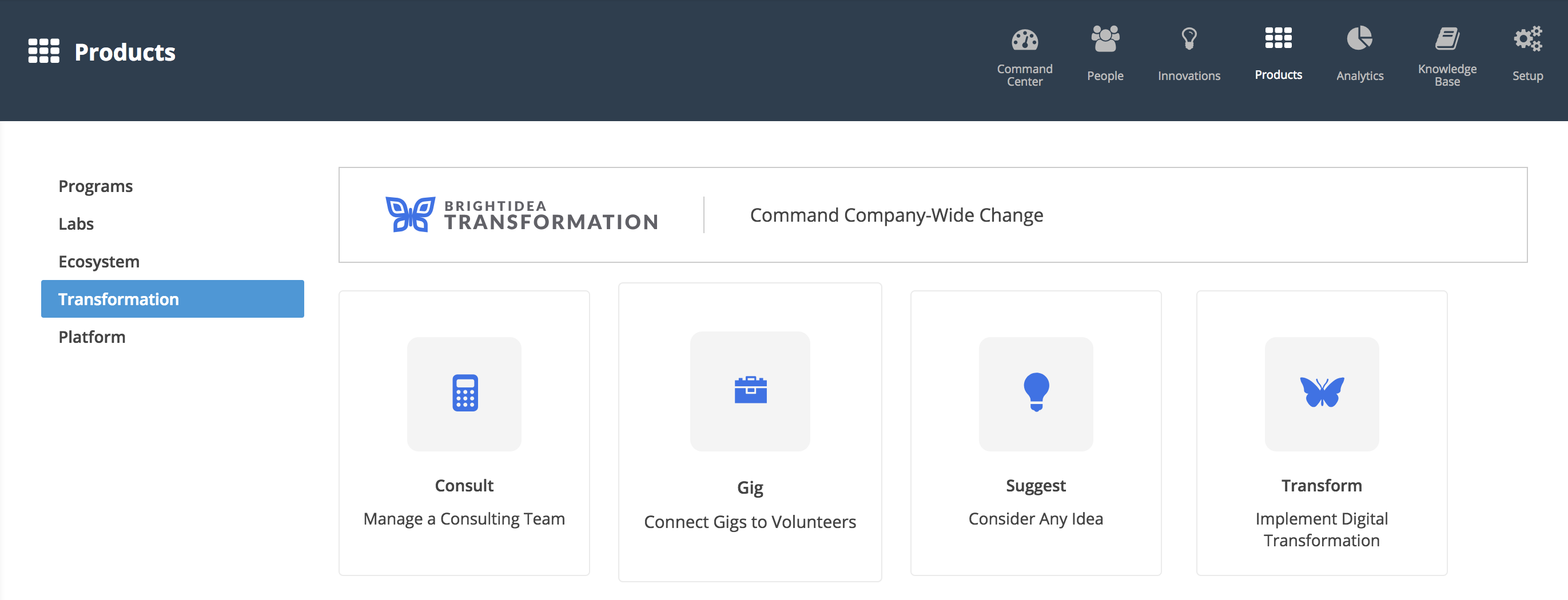Click 'Connect Gigs to Volunteers' description
The height and width of the screenshot is (600, 1568).
pyautogui.click(x=750, y=522)
